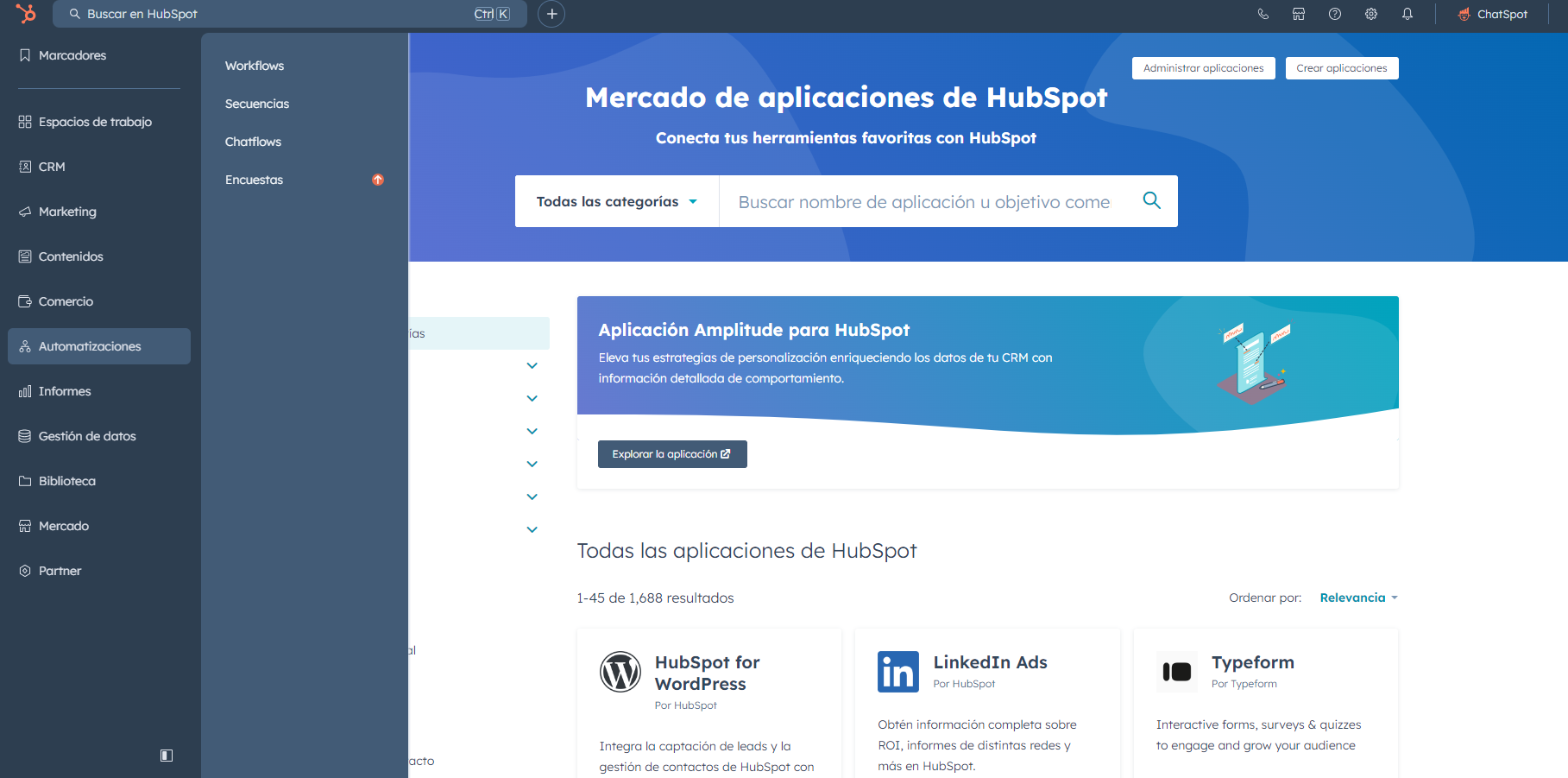Expand the sixth category filter chevron
Screen dimensions: 1568x778
pyautogui.click(x=532, y=529)
